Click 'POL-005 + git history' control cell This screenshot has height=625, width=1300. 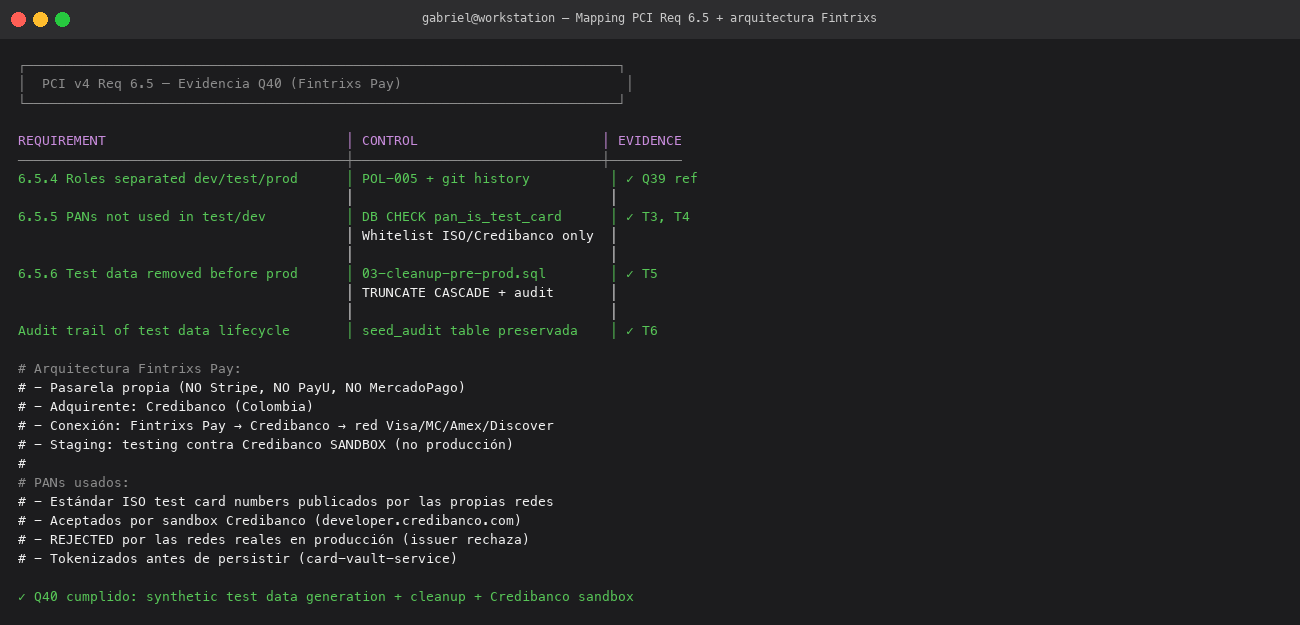pos(446,179)
